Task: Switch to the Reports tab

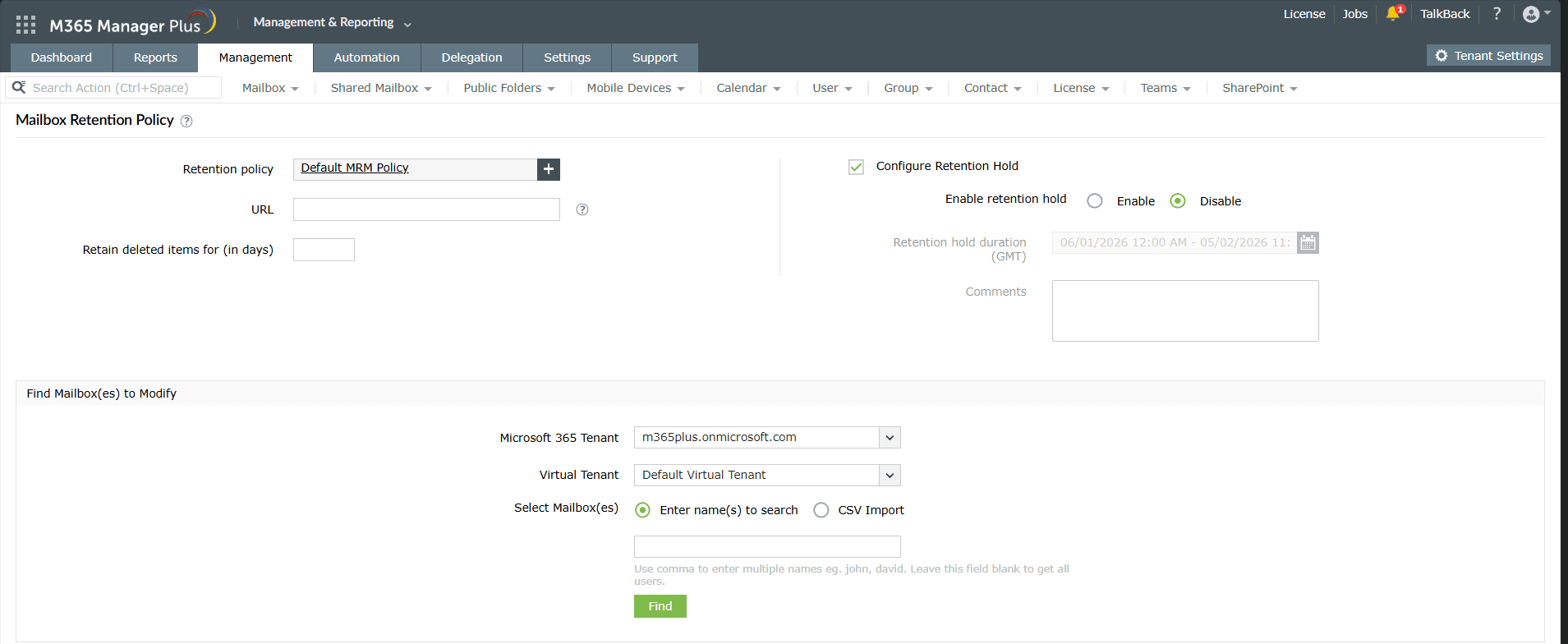Action: (x=155, y=57)
